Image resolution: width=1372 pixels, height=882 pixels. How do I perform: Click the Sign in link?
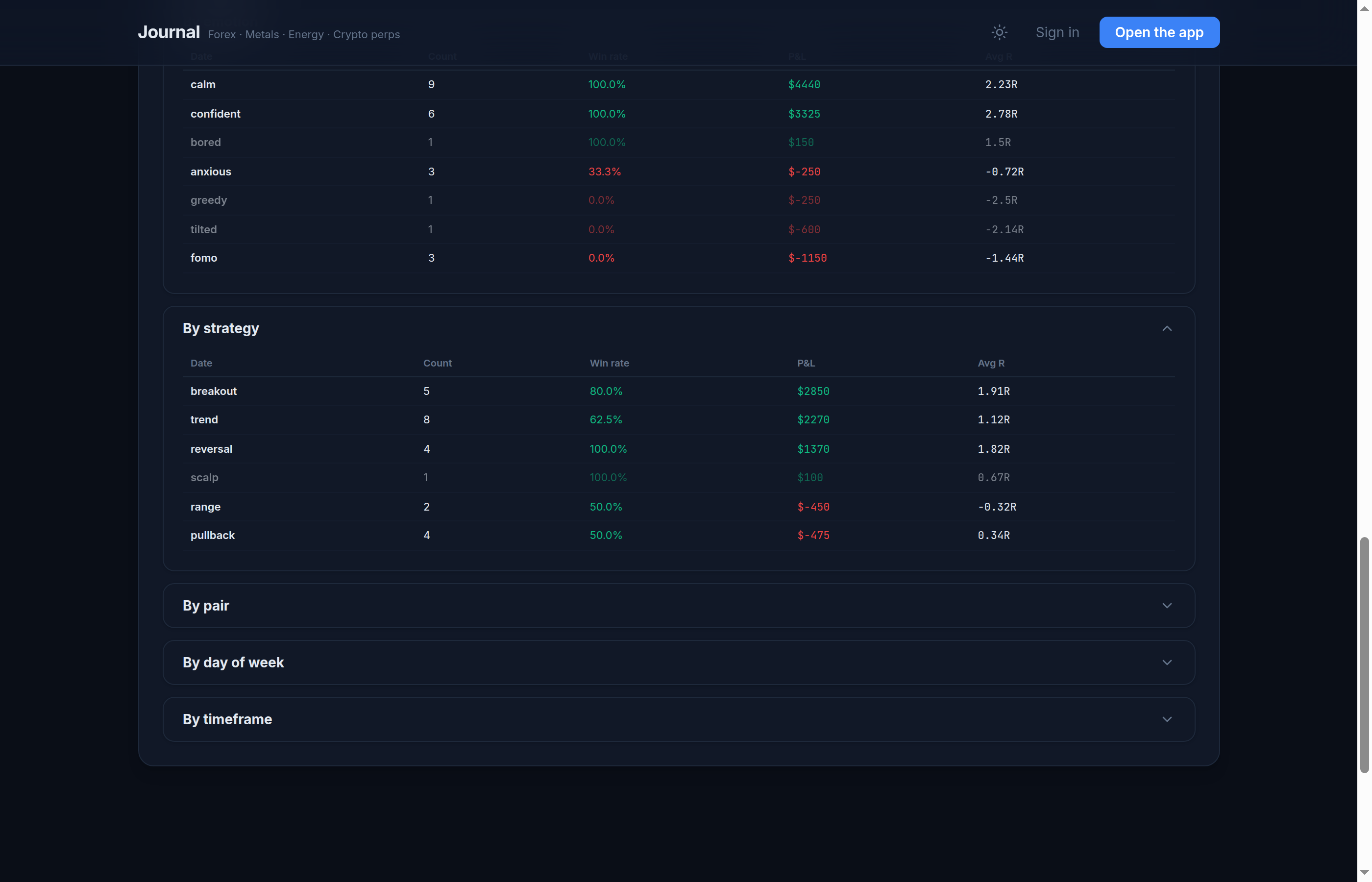(x=1057, y=33)
